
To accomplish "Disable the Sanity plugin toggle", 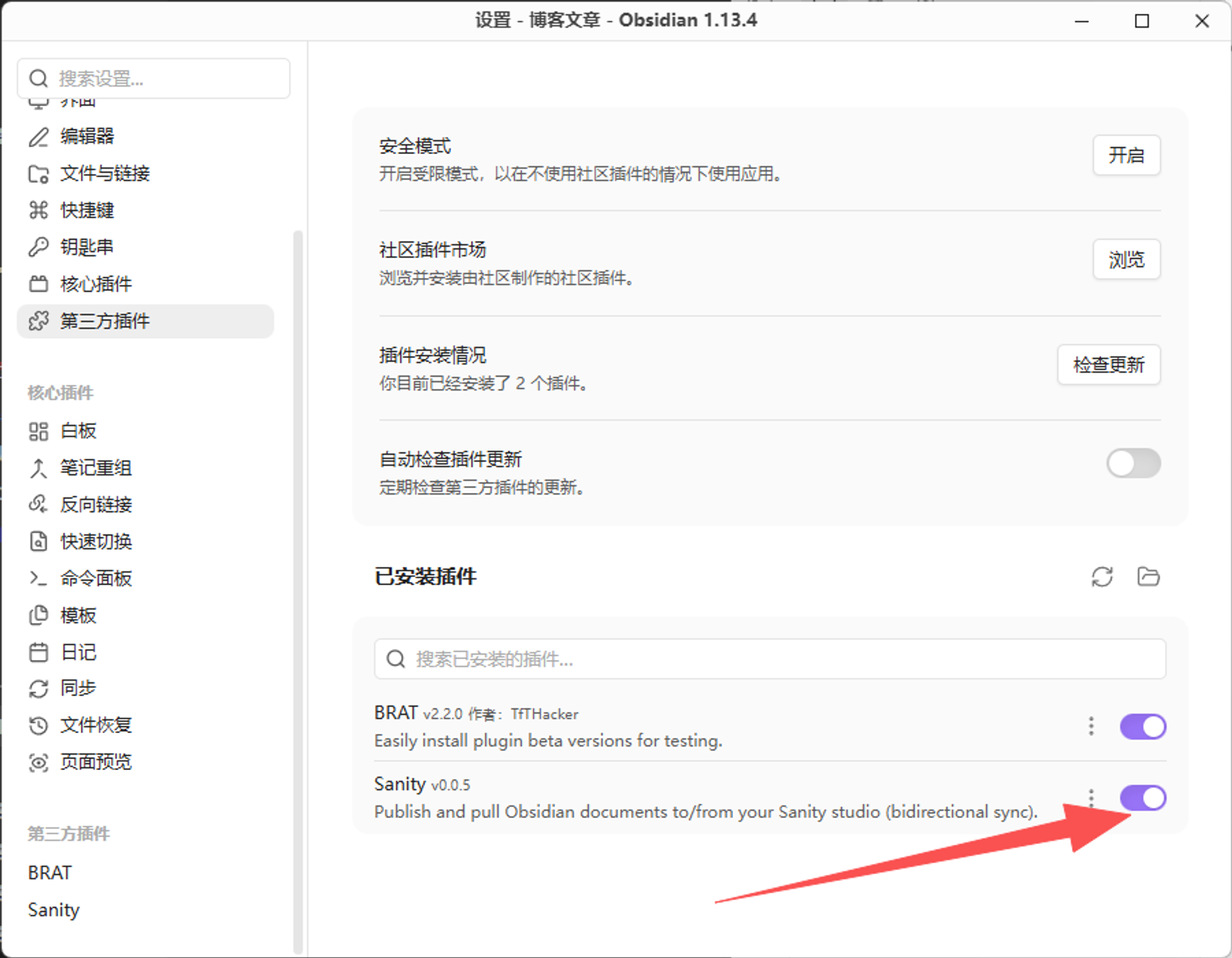I will pyautogui.click(x=1143, y=798).
